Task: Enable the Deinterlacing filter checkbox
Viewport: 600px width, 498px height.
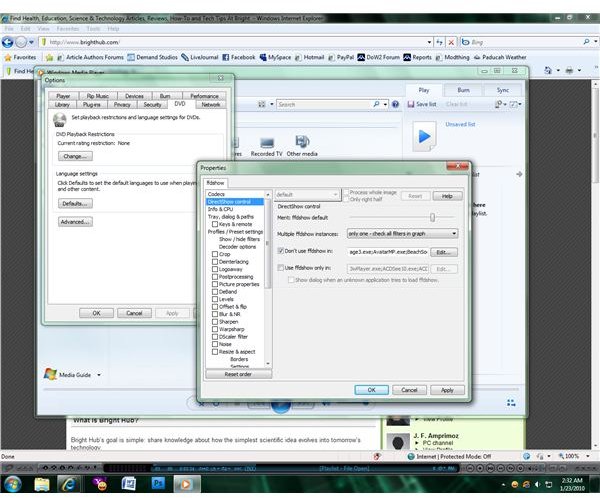Action: (x=215, y=262)
